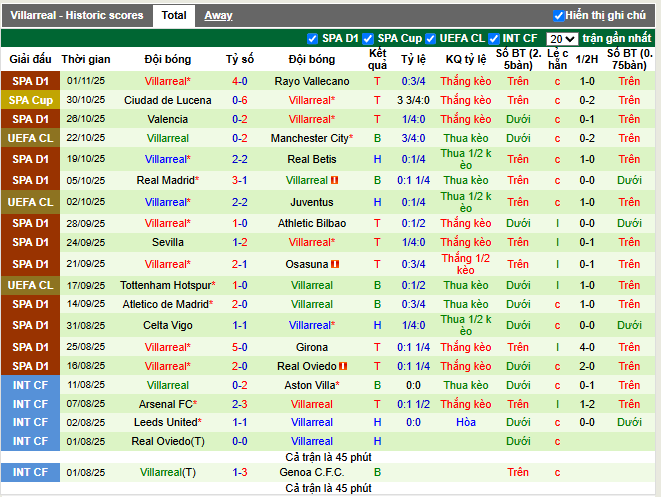Image resolution: width=661 pixels, height=497 pixels.
Task: Open Real Betis team link
Action: pos(312,159)
